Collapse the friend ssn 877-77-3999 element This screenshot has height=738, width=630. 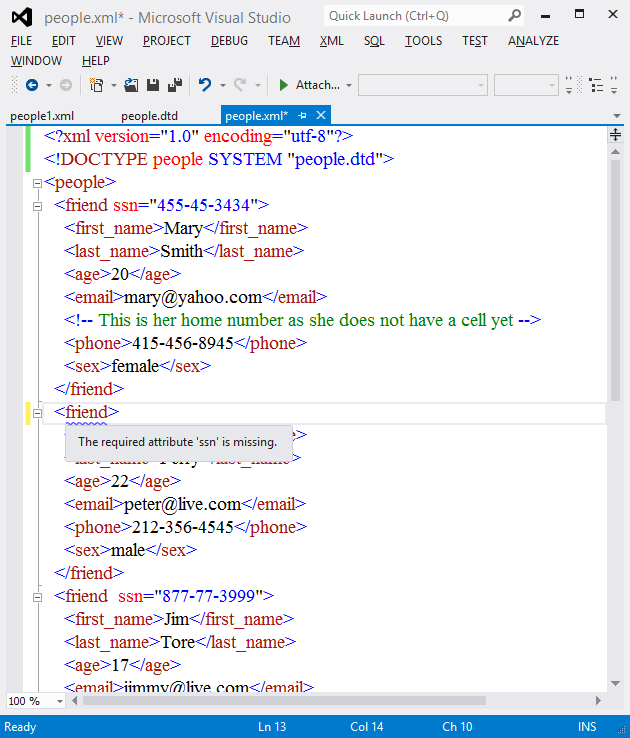click(x=38, y=597)
